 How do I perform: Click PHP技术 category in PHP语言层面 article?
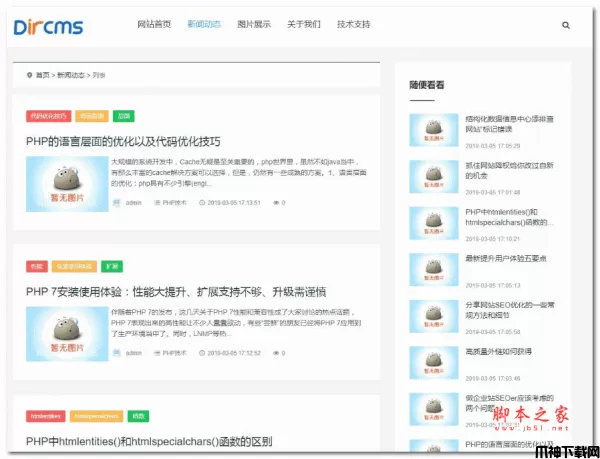coord(174,203)
